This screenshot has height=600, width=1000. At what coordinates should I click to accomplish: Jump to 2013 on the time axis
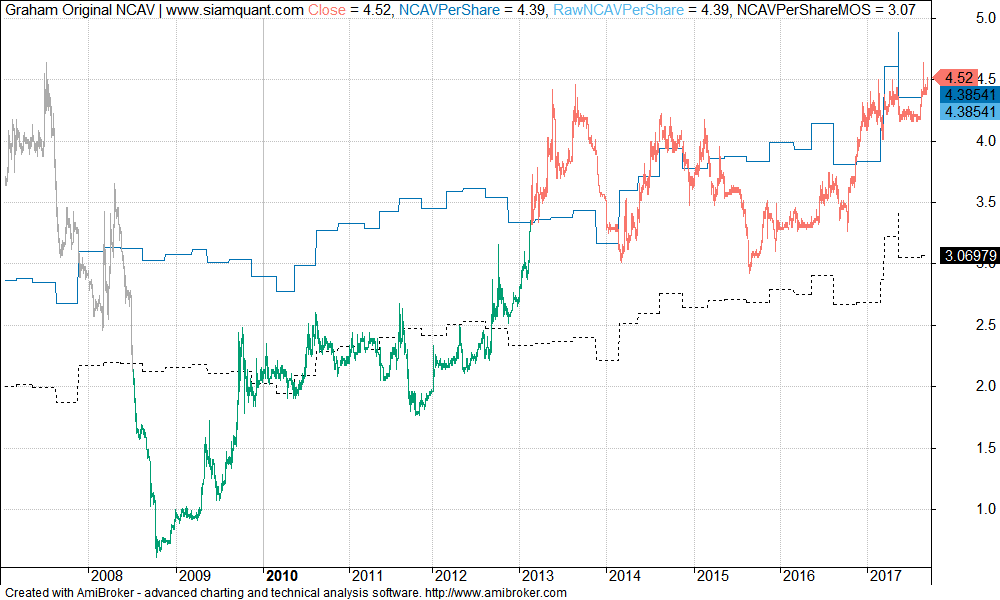point(539,575)
